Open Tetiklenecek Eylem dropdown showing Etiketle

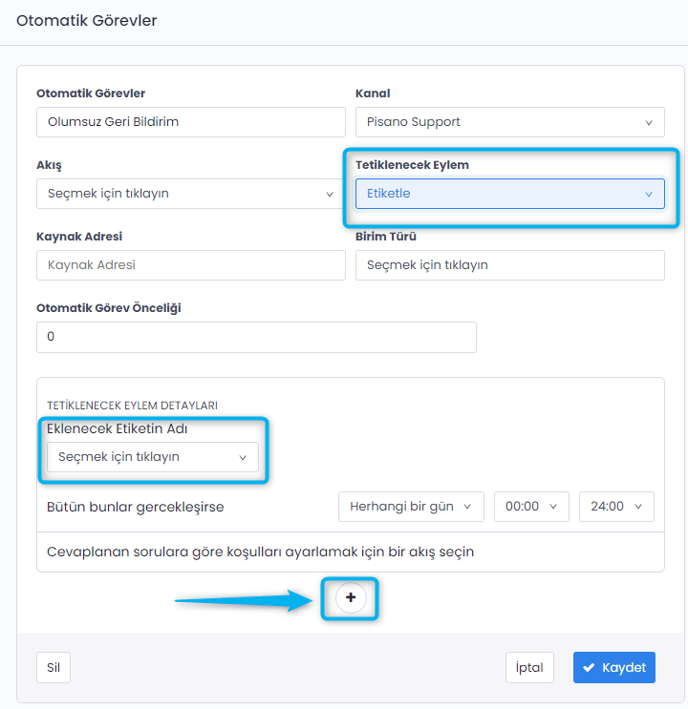[x=509, y=194]
